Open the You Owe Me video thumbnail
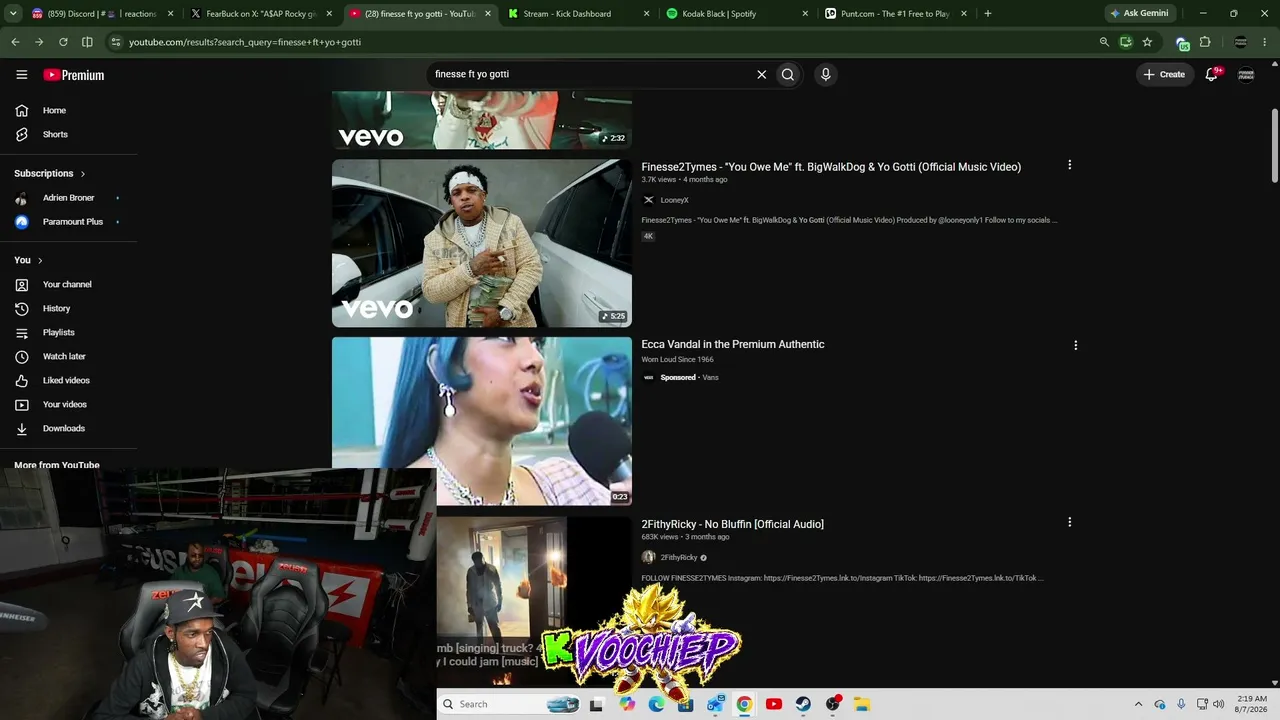1280x720 pixels. click(x=482, y=243)
